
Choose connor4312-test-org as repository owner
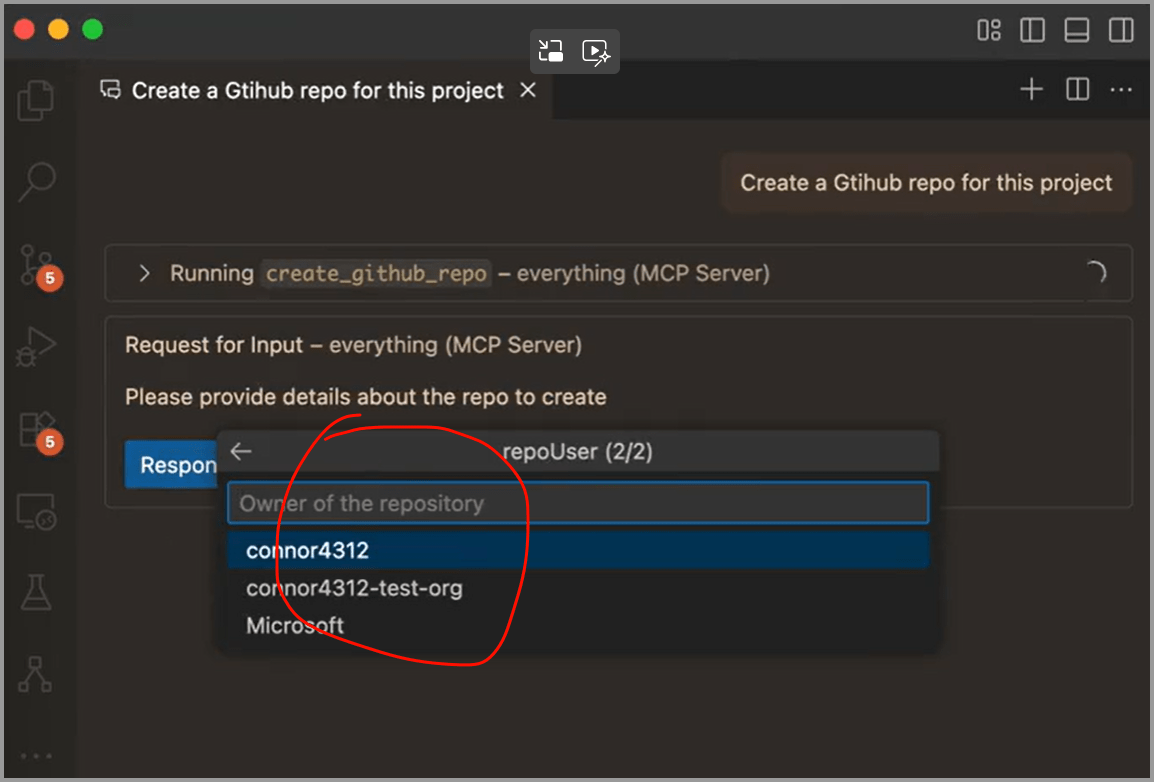click(354, 588)
